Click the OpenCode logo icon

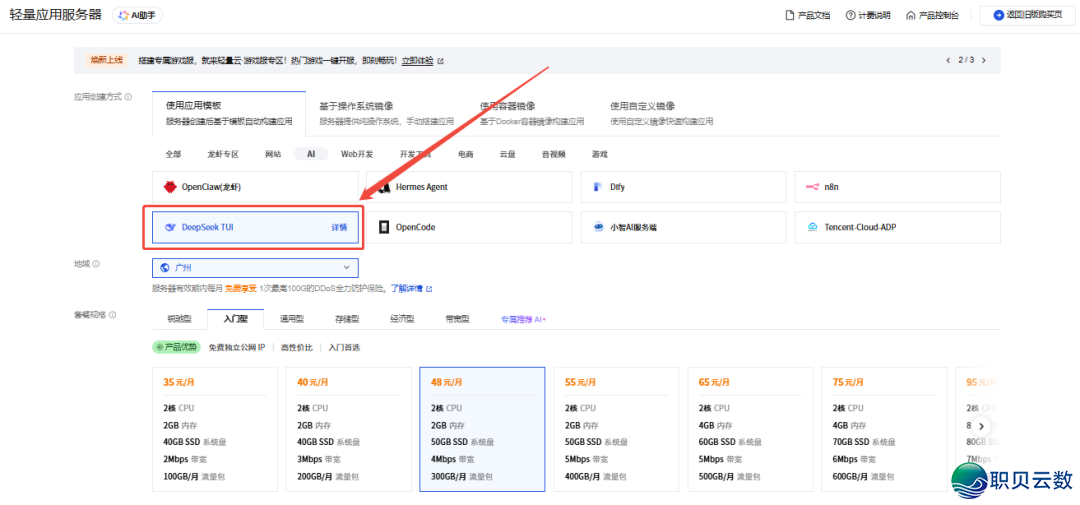pos(384,227)
